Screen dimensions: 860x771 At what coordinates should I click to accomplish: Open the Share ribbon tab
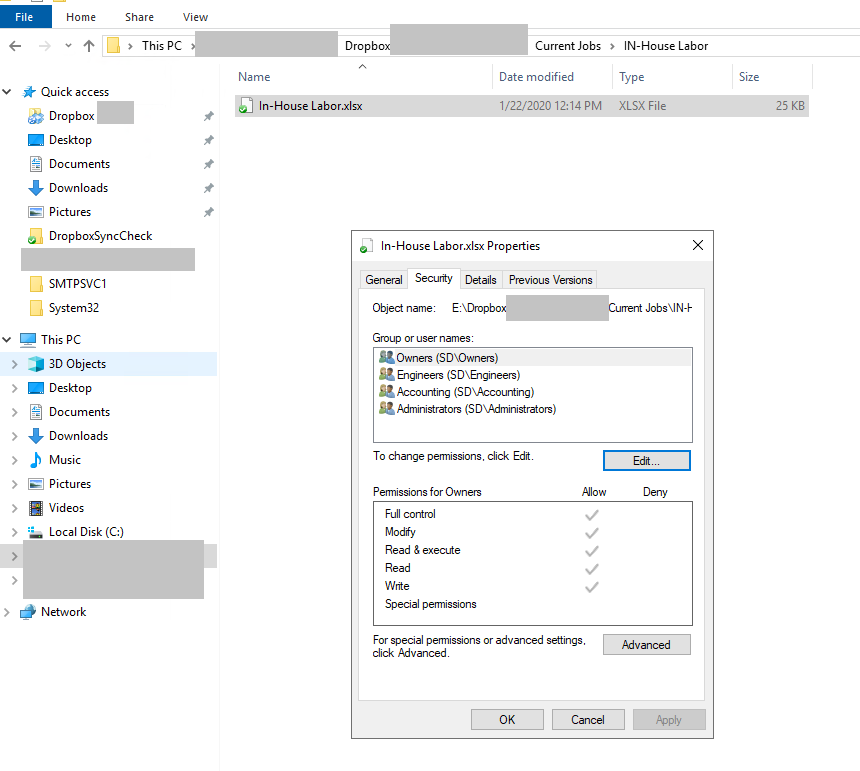(x=139, y=16)
